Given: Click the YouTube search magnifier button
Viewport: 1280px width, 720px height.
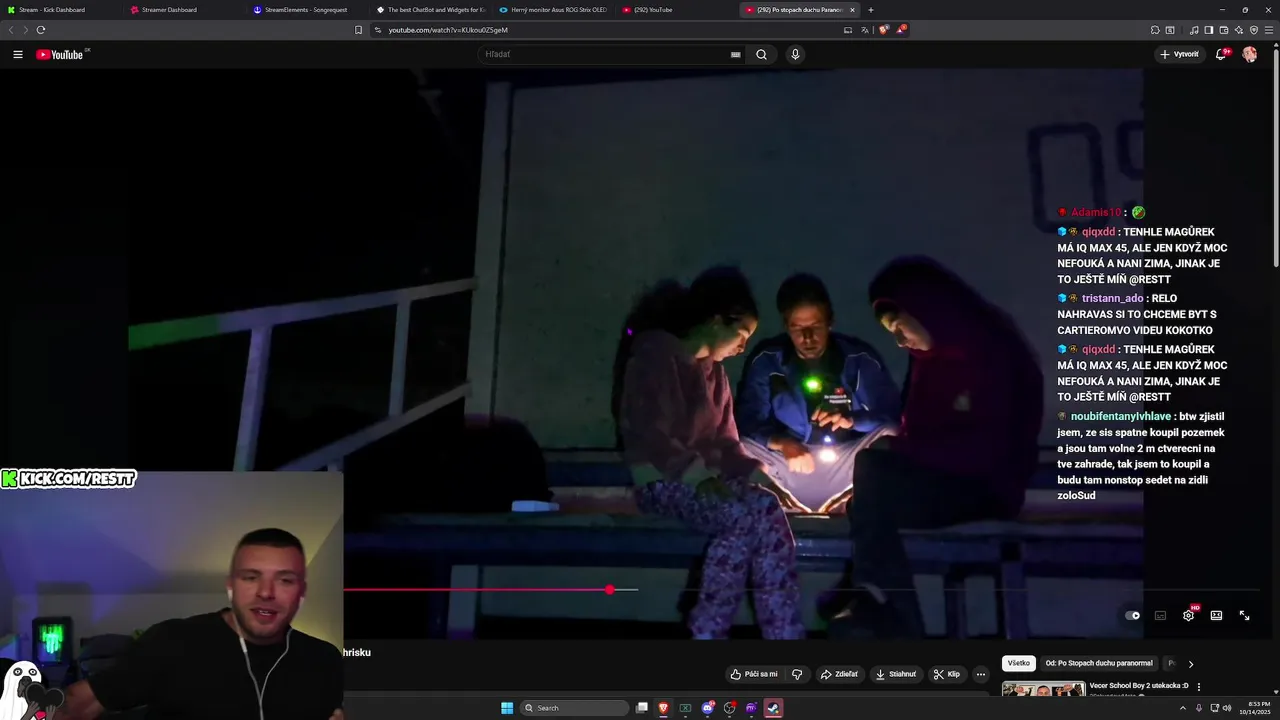Looking at the screenshot, I should click(761, 54).
